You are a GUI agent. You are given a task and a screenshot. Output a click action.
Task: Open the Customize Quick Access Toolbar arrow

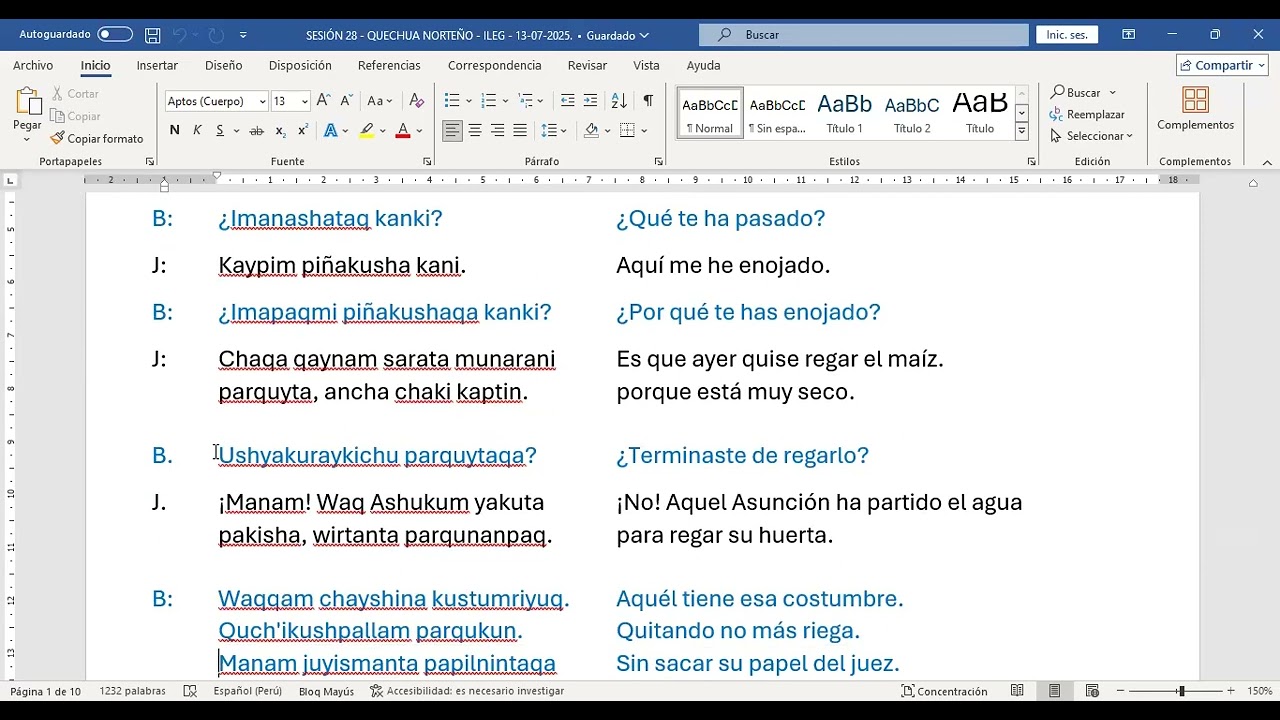tap(243, 35)
